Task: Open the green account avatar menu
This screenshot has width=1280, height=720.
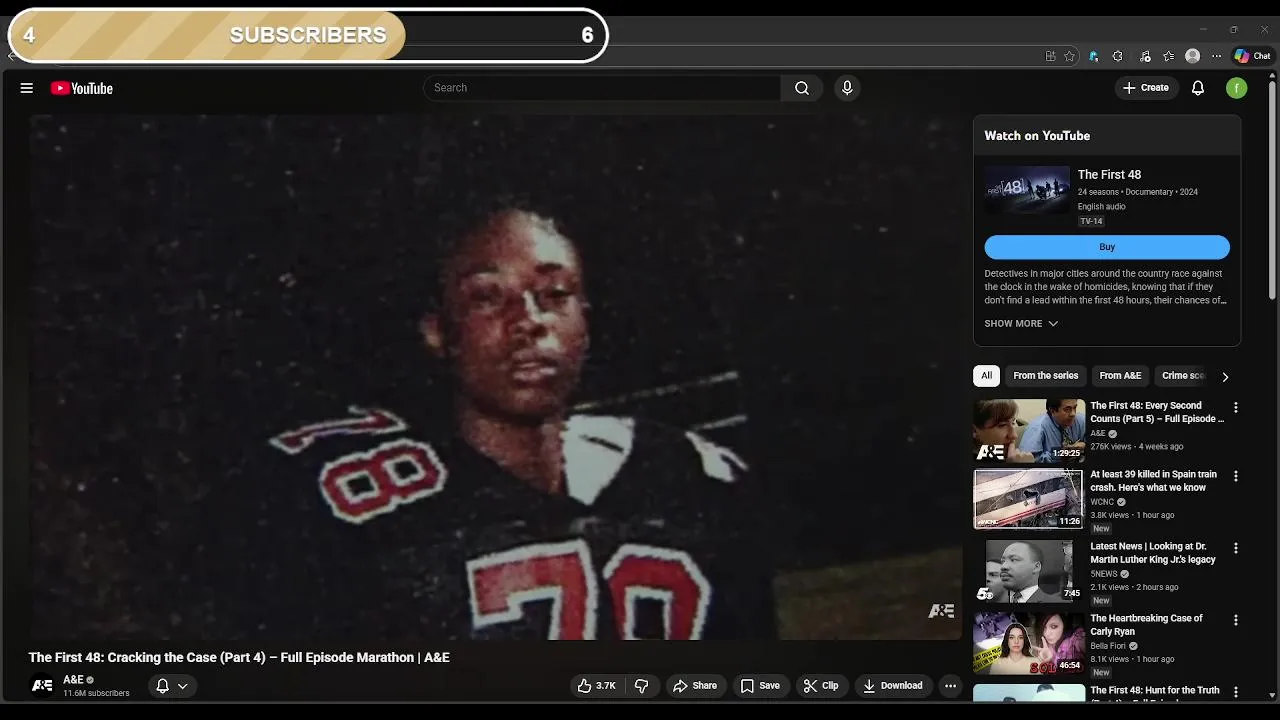Action: (x=1237, y=88)
